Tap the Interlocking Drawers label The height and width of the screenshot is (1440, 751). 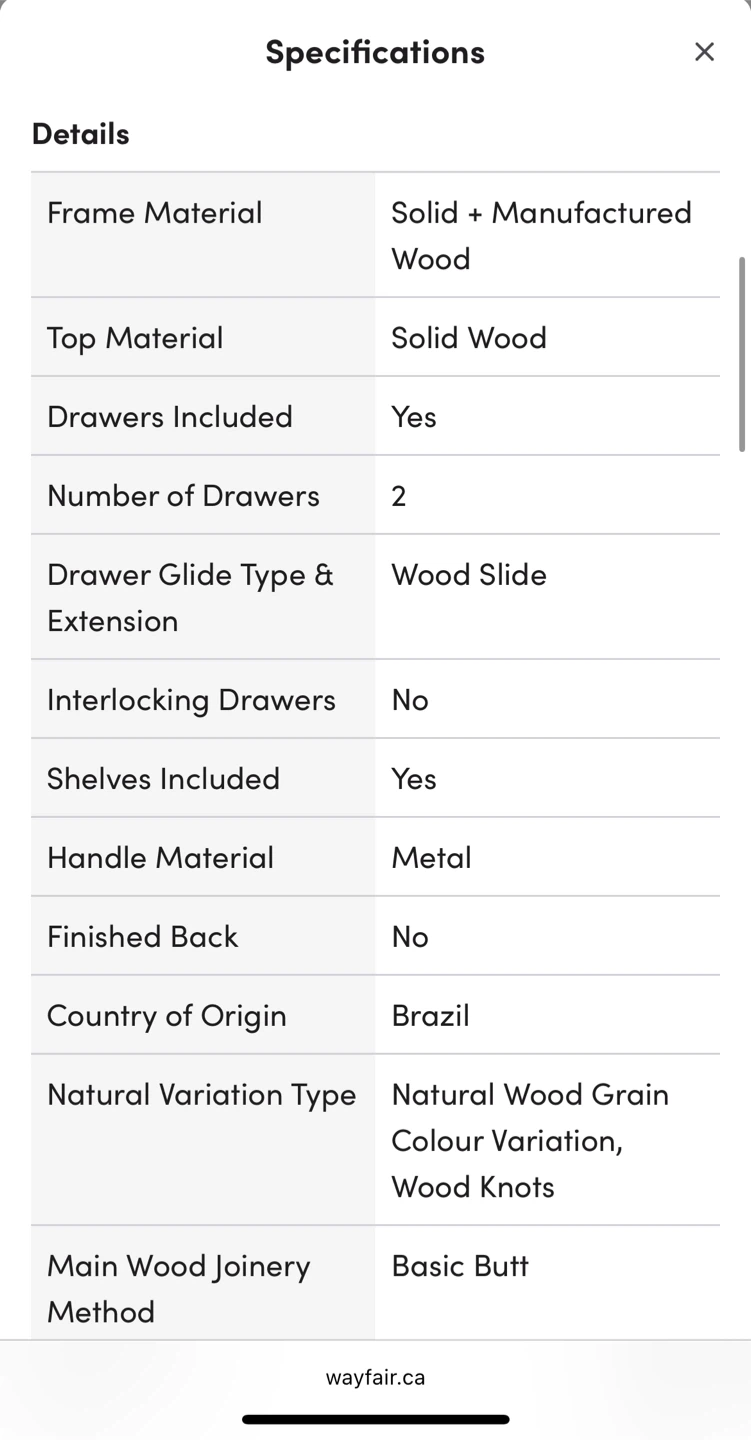pyautogui.click(x=191, y=699)
